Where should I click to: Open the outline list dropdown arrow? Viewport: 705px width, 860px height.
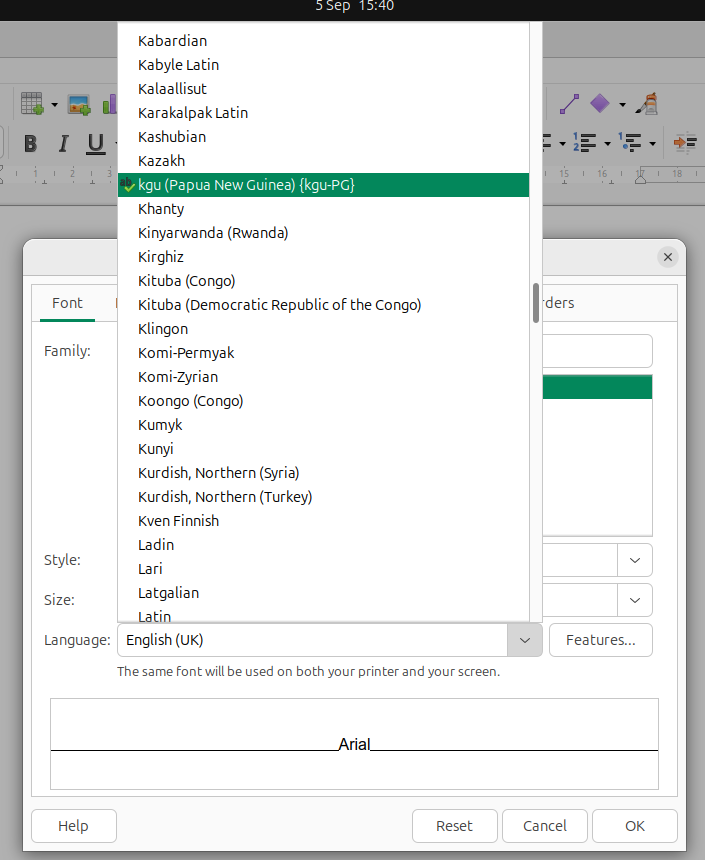tap(652, 144)
